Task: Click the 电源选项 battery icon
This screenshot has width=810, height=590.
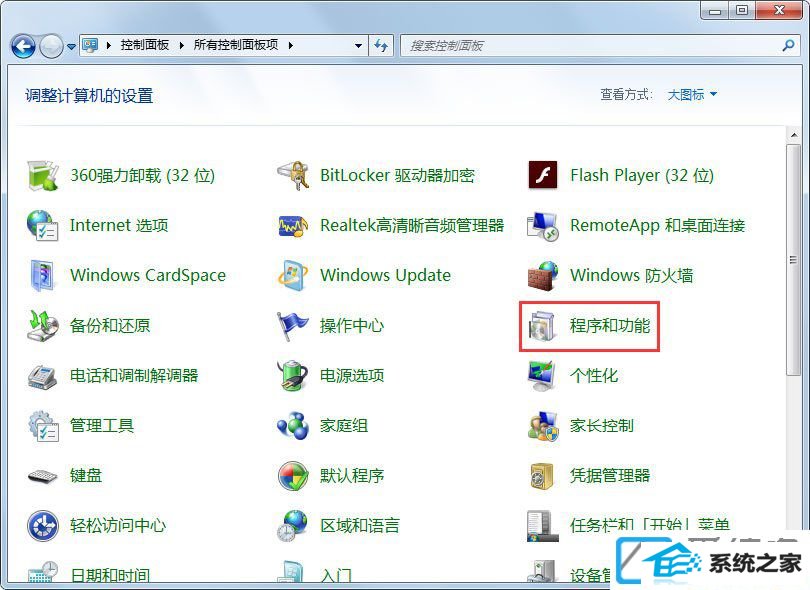Action: [293, 376]
